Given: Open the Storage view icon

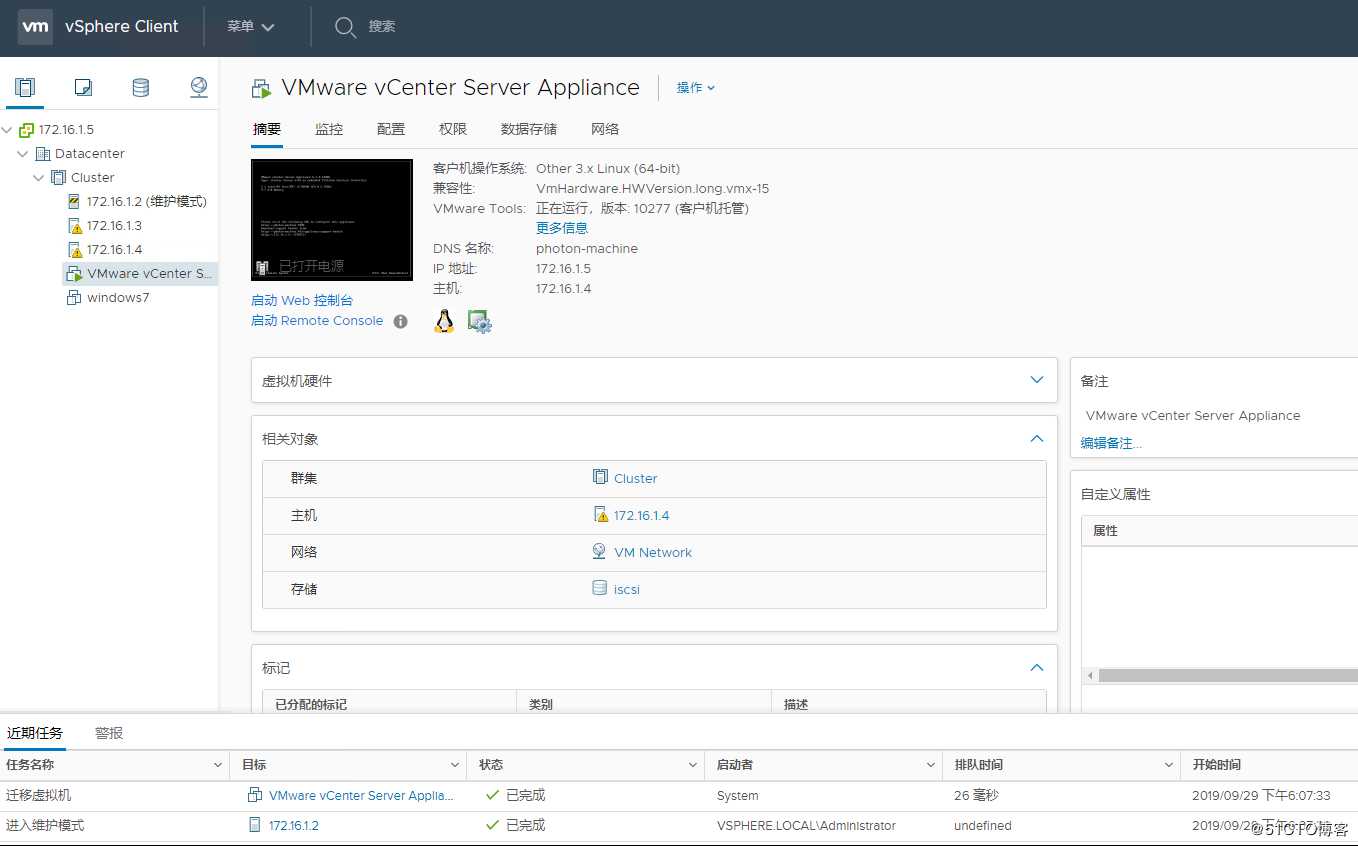Looking at the screenshot, I should [x=141, y=88].
